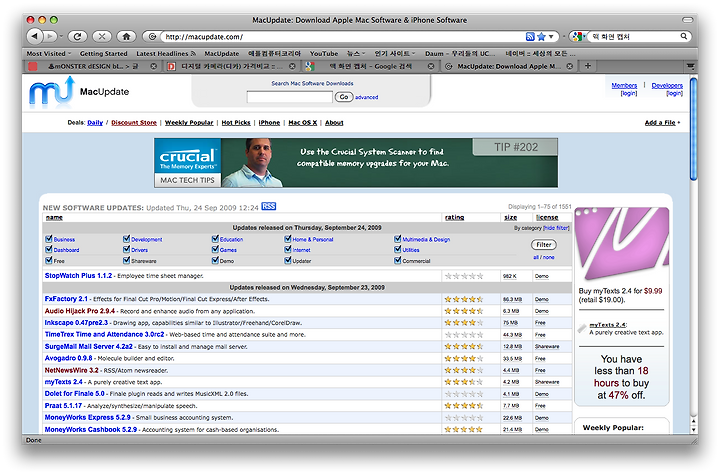The image size is (720, 475).
Task: Sort the list by the license column
Action: click(x=547, y=217)
